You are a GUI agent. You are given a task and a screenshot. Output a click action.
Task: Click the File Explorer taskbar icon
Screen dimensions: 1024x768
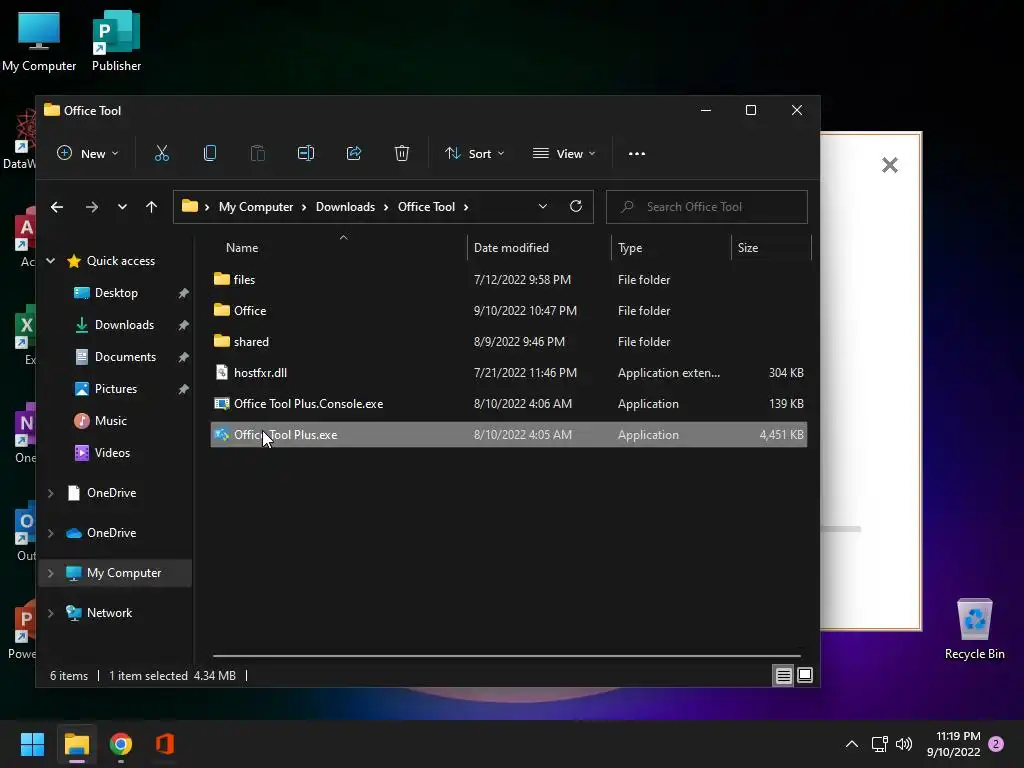click(76, 744)
